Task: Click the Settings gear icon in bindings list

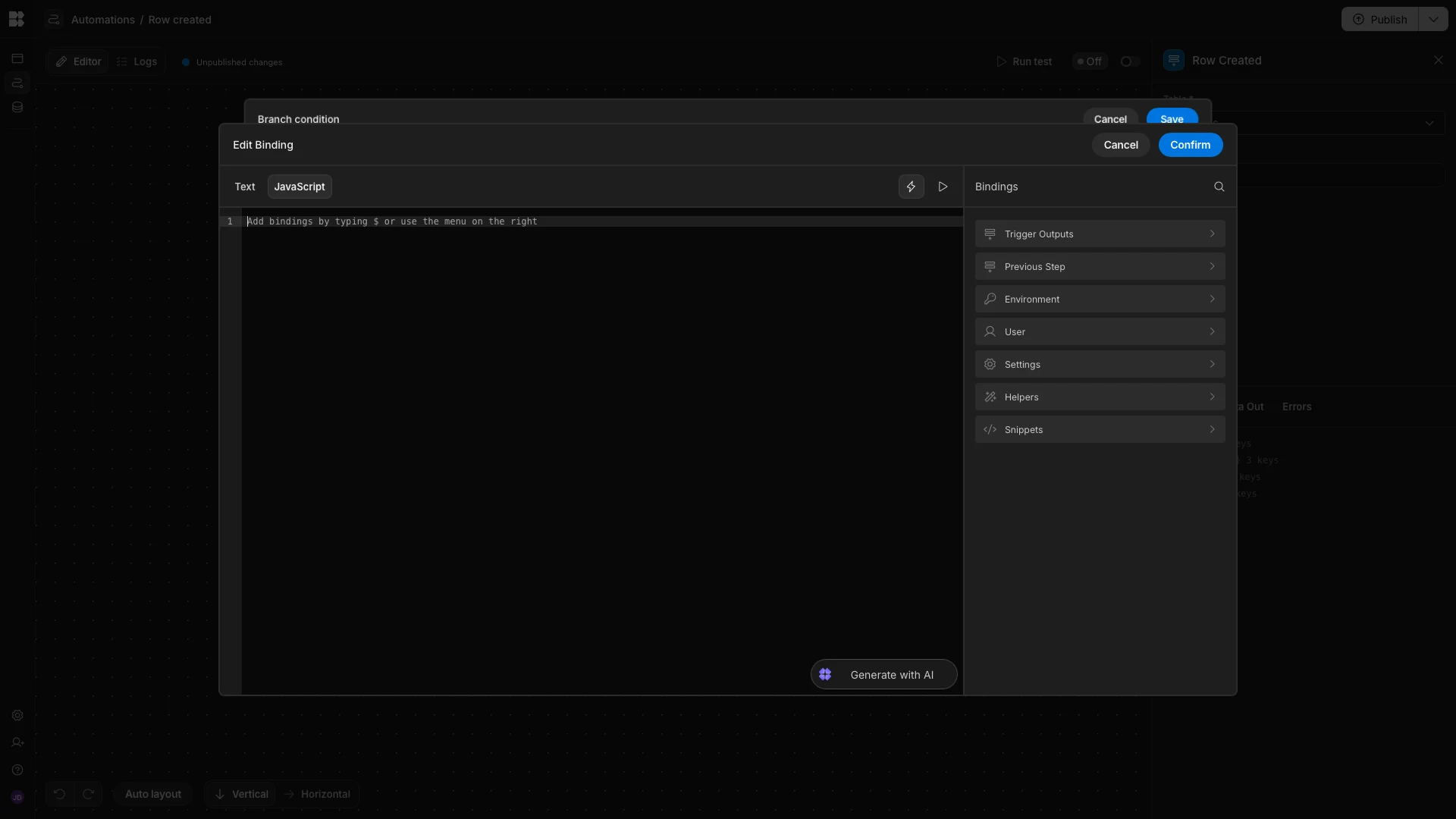Action: pos(990,364)
